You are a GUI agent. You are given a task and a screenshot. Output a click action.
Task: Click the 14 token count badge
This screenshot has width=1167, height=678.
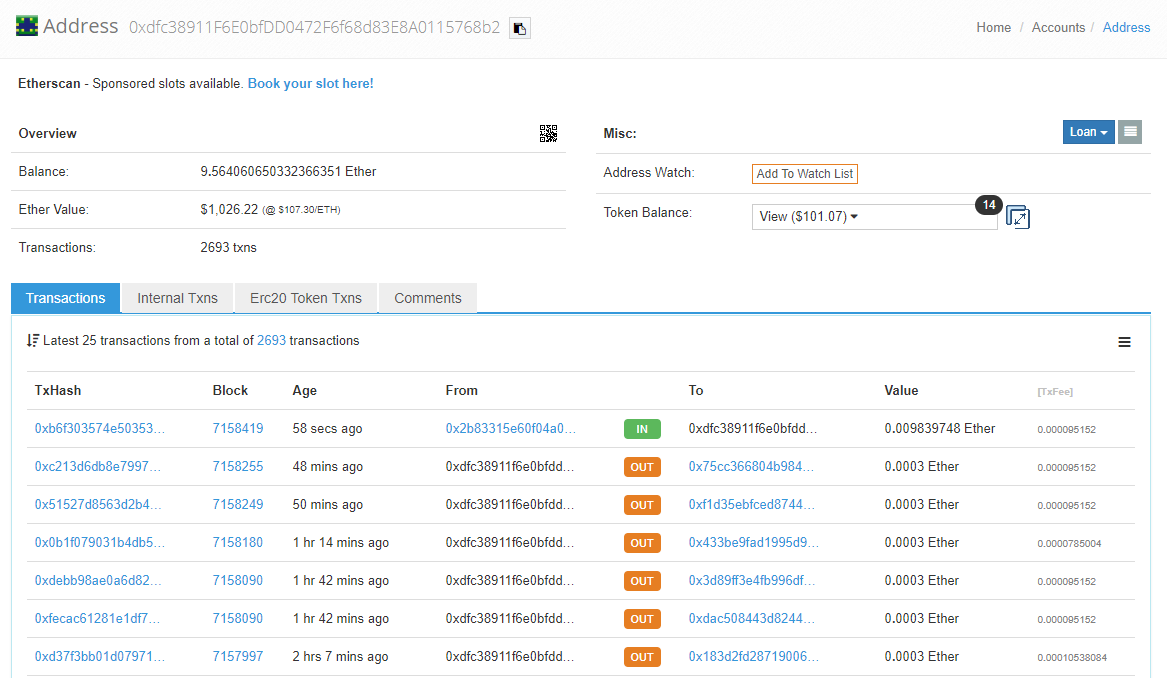[x=988, y=205]
